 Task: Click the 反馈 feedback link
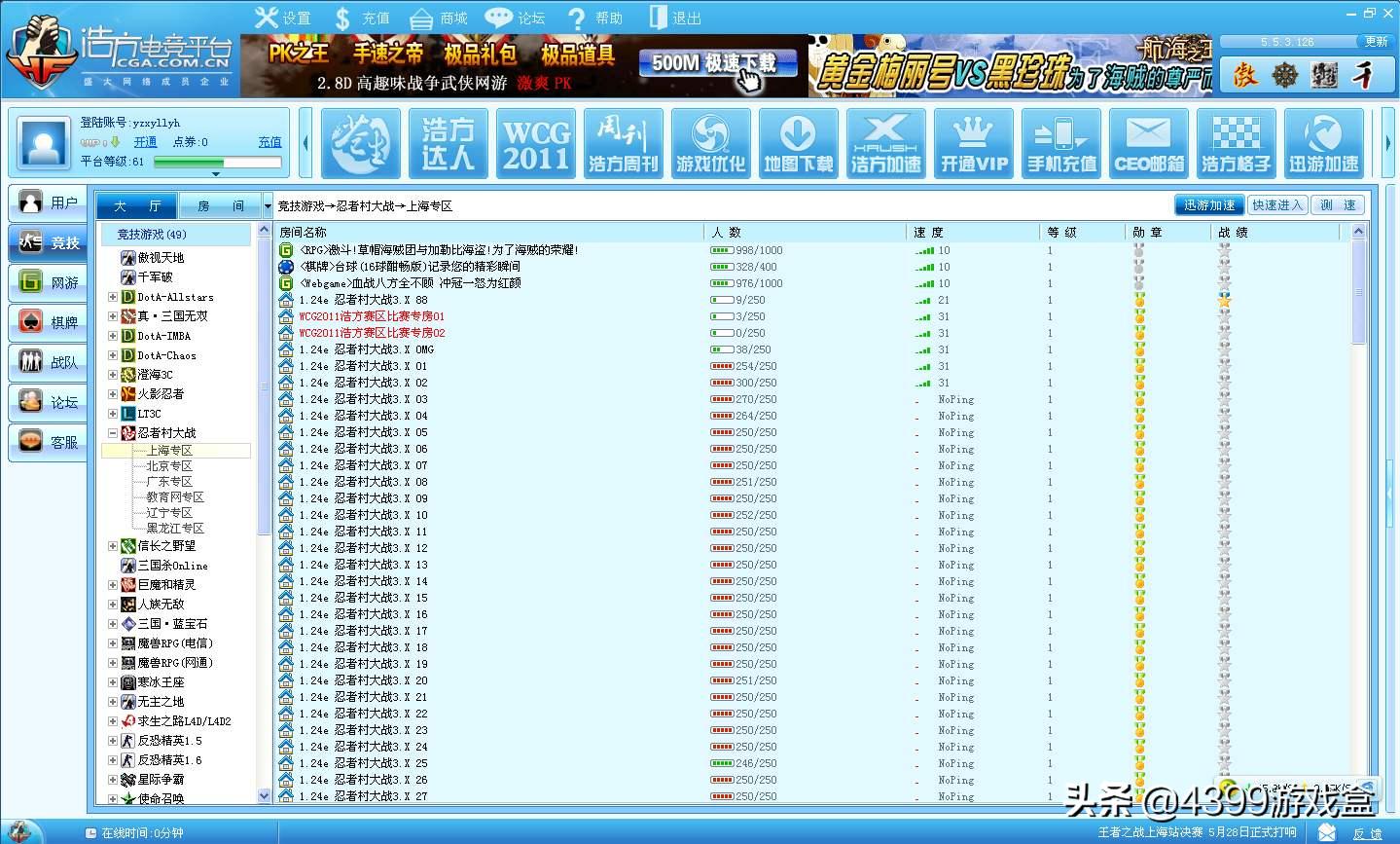click(x=1367, y=834)
